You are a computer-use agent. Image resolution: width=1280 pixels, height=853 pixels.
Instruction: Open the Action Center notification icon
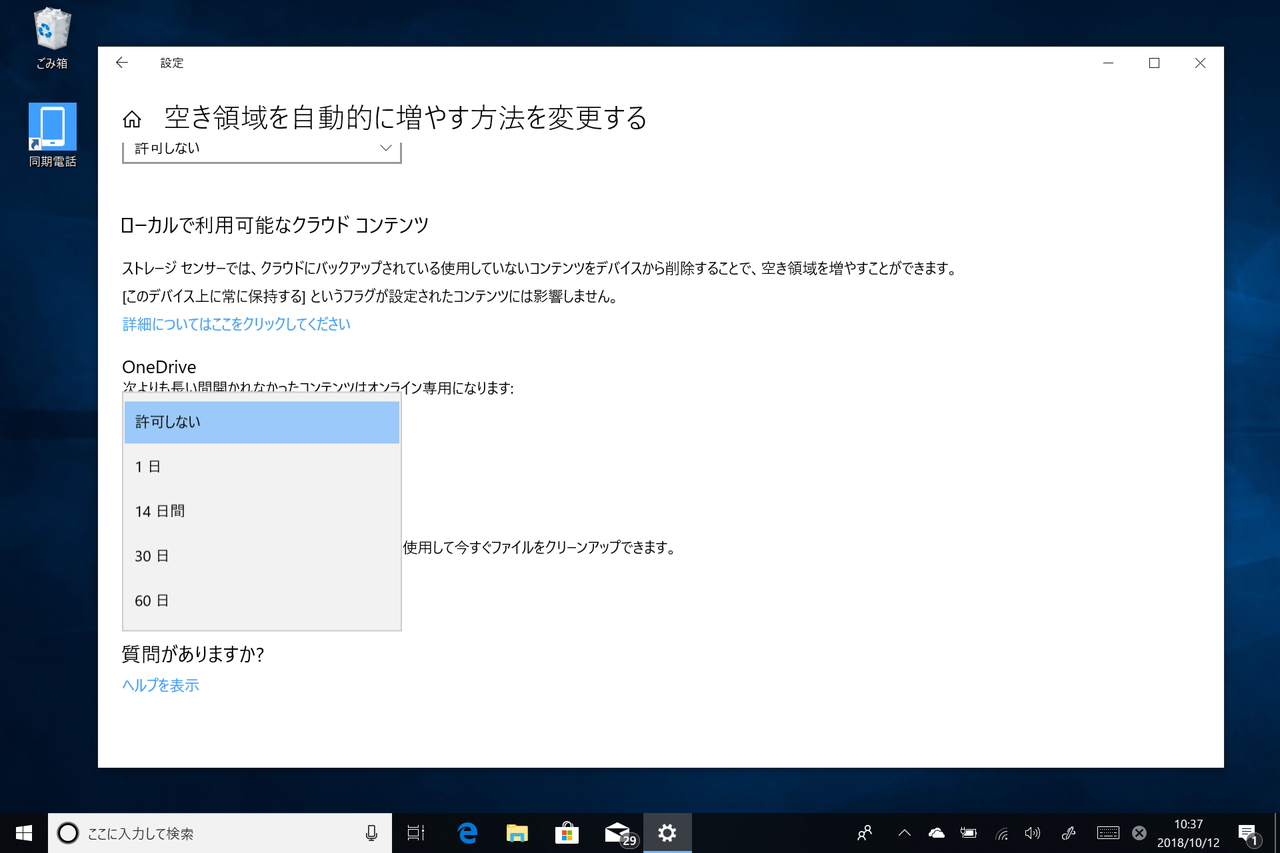pyautogui.click(x=1248, y=833)
